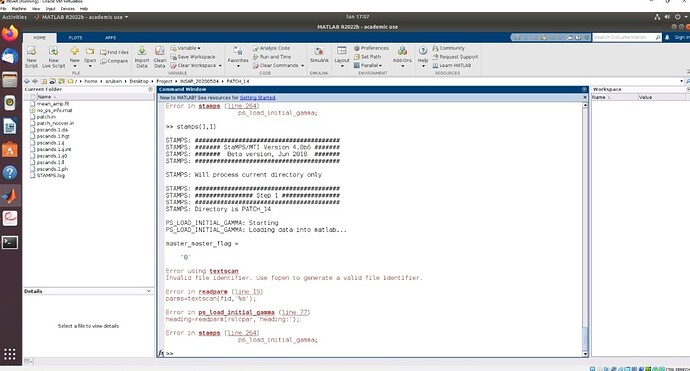Click the Desktop path segment
The height and width of the screenshot is (371, 690).
tap(139, 81)
